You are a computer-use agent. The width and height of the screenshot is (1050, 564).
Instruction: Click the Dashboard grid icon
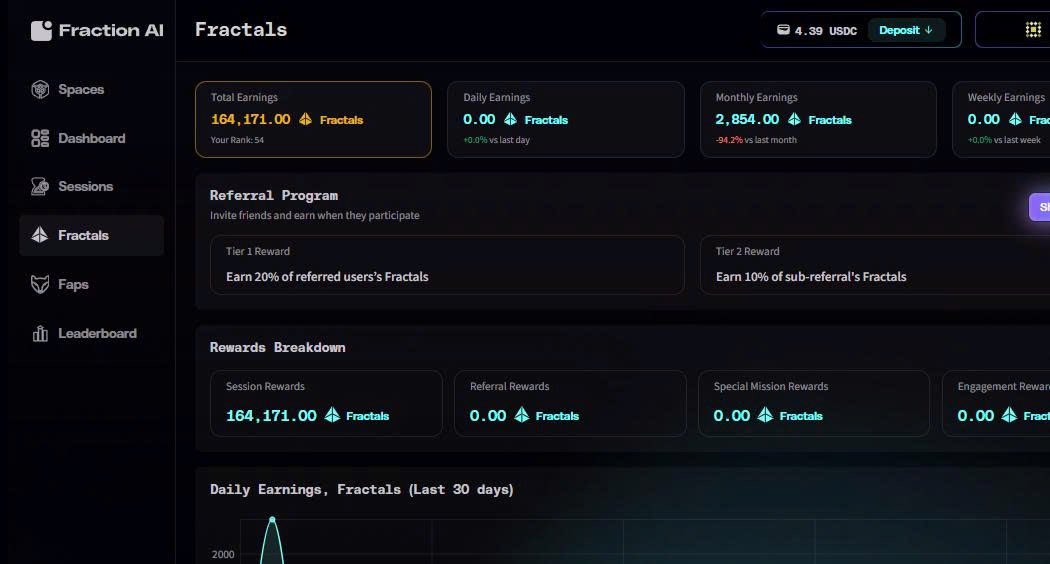click(x=40, y=138)
